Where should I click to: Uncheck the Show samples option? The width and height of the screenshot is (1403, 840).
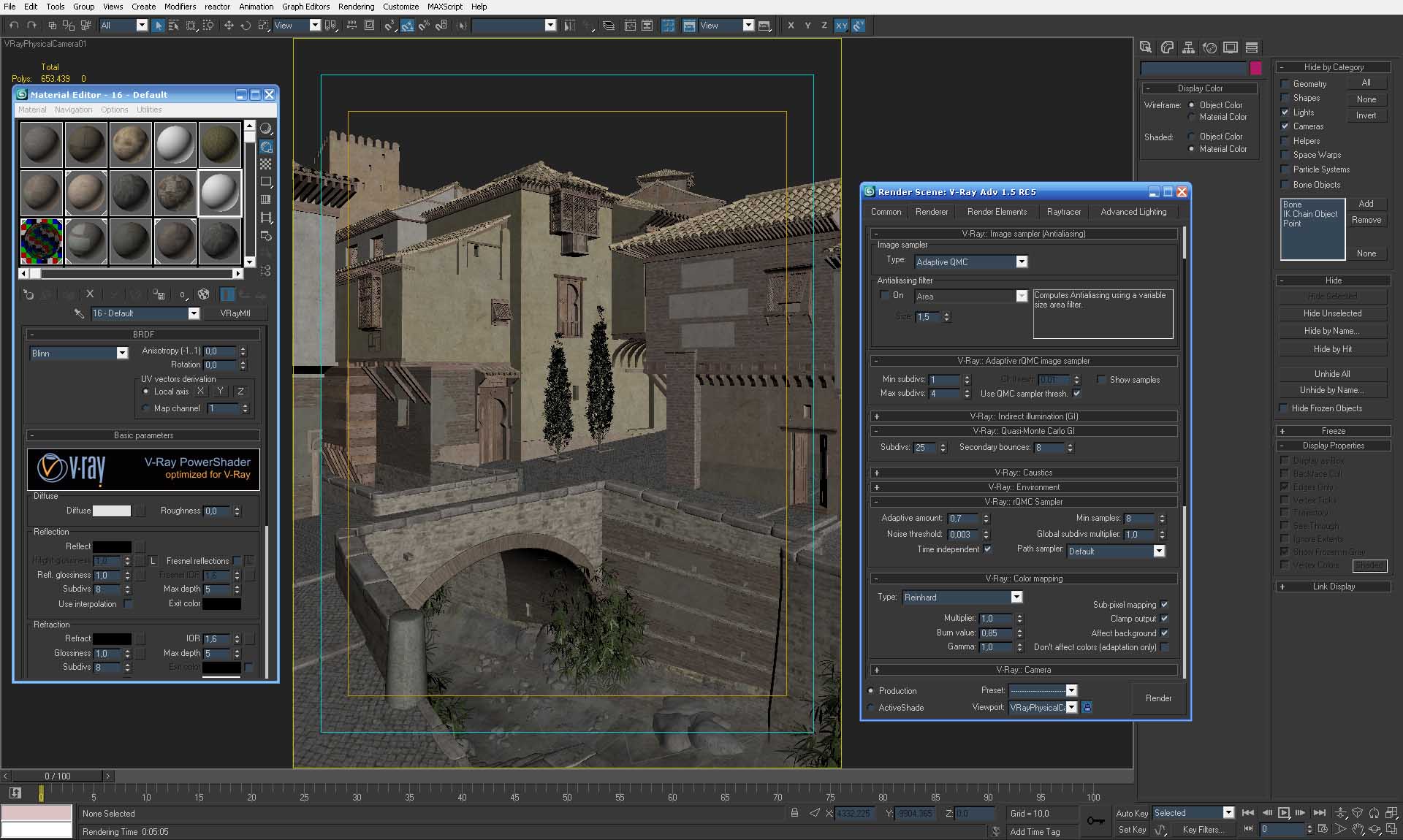point(1101,380)
